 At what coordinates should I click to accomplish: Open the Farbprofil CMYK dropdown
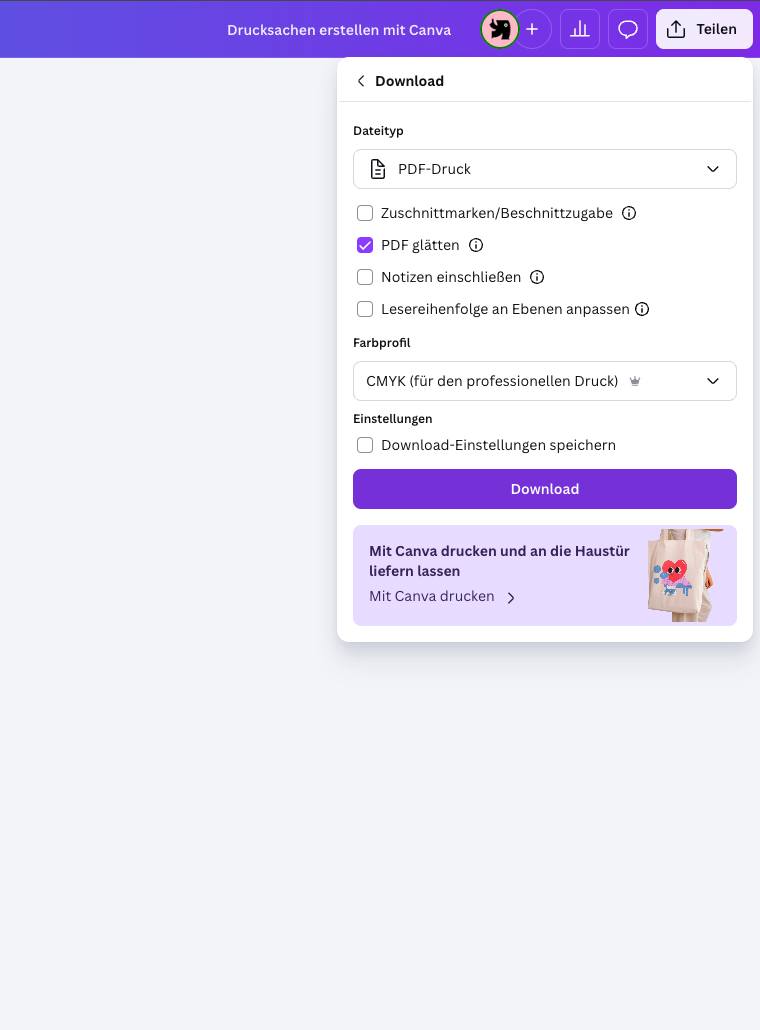click(545, 381)
